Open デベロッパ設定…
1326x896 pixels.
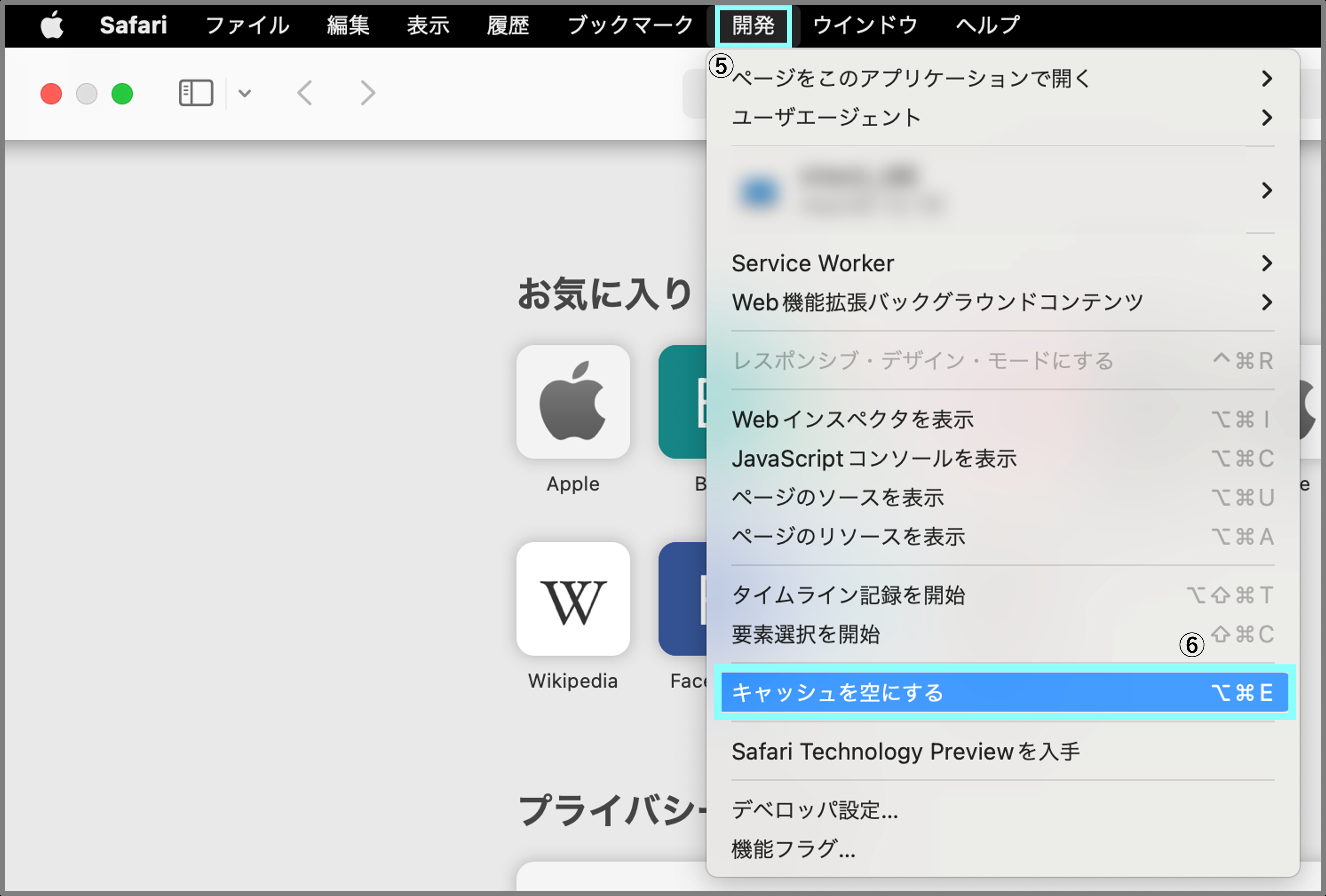point(1003,810)
